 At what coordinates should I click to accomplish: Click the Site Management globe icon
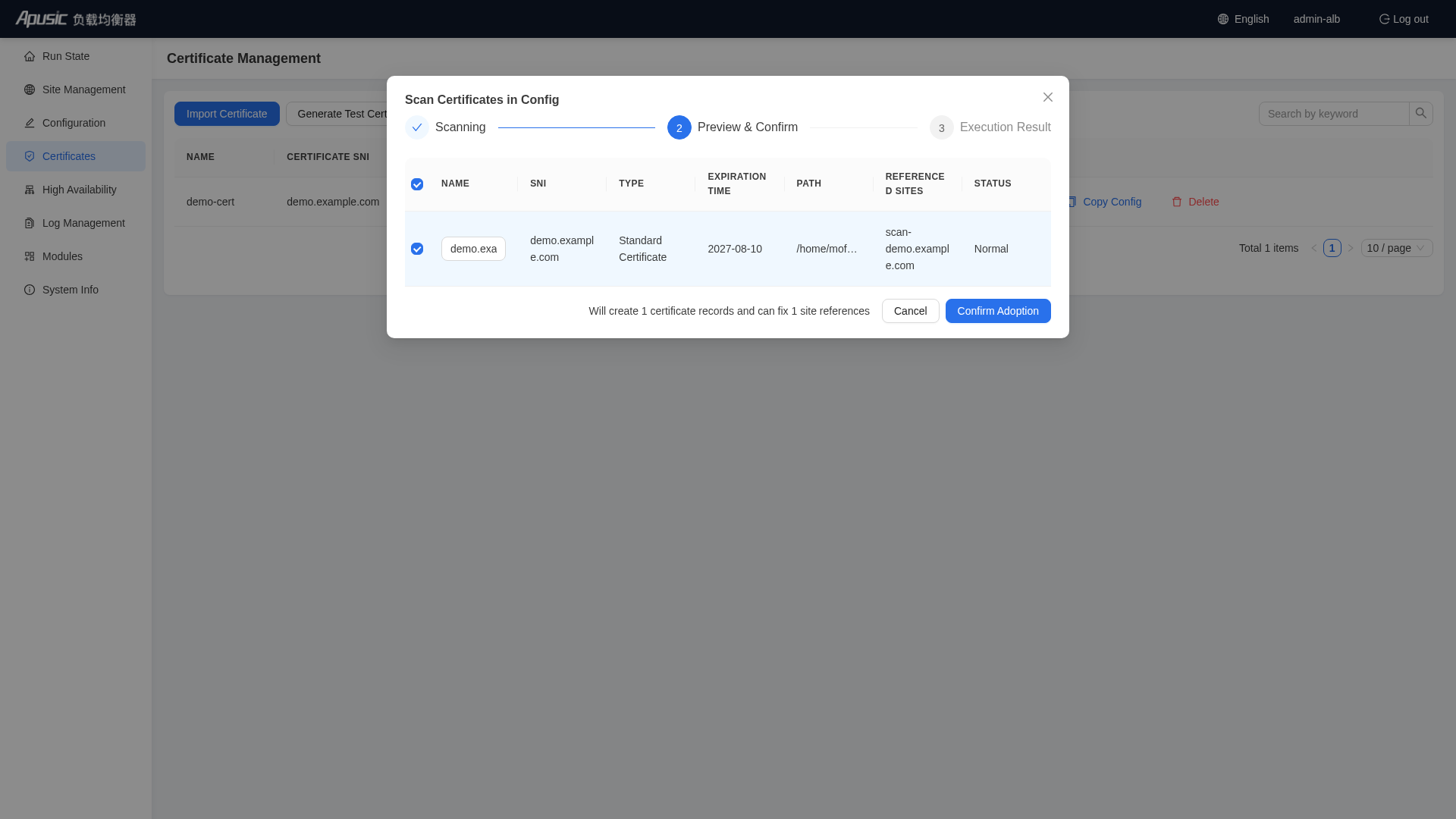[x=30, y=89]
